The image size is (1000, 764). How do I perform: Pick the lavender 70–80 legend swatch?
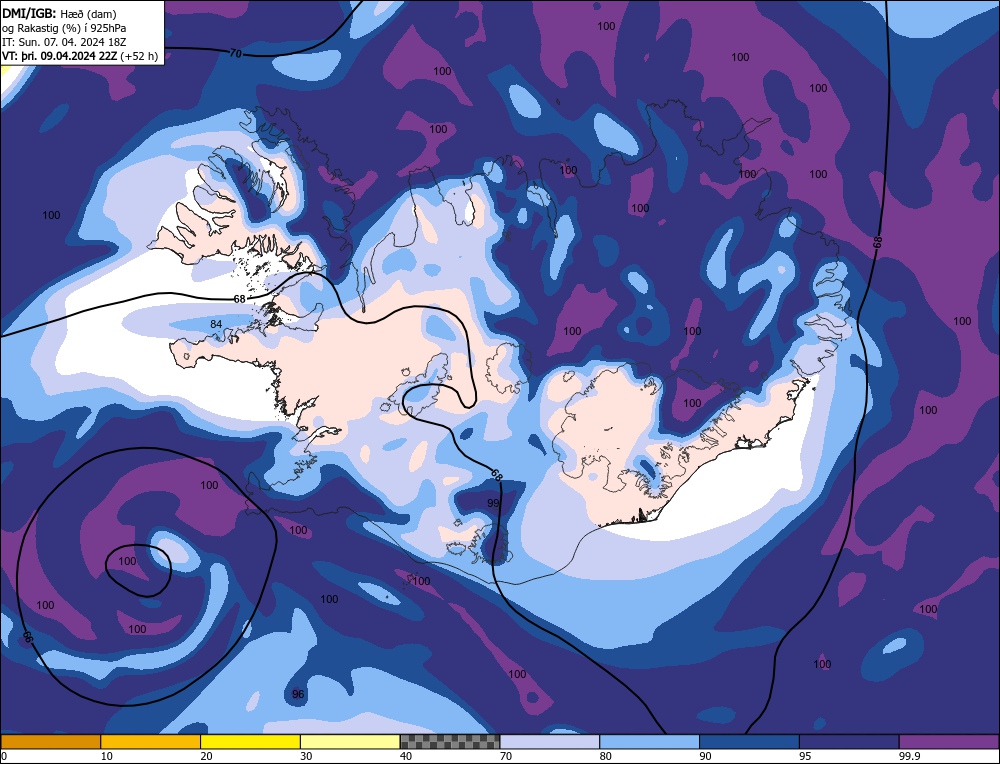(550, 742)
